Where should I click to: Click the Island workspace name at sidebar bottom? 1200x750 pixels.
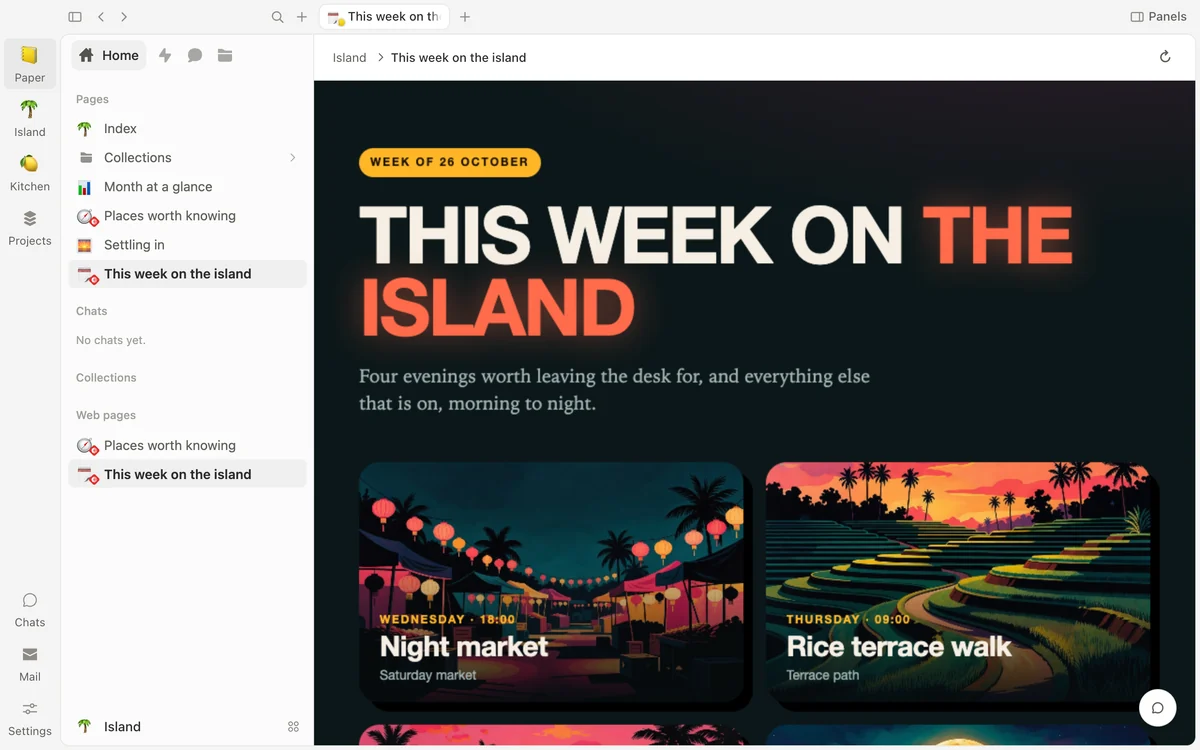(122, 727)
